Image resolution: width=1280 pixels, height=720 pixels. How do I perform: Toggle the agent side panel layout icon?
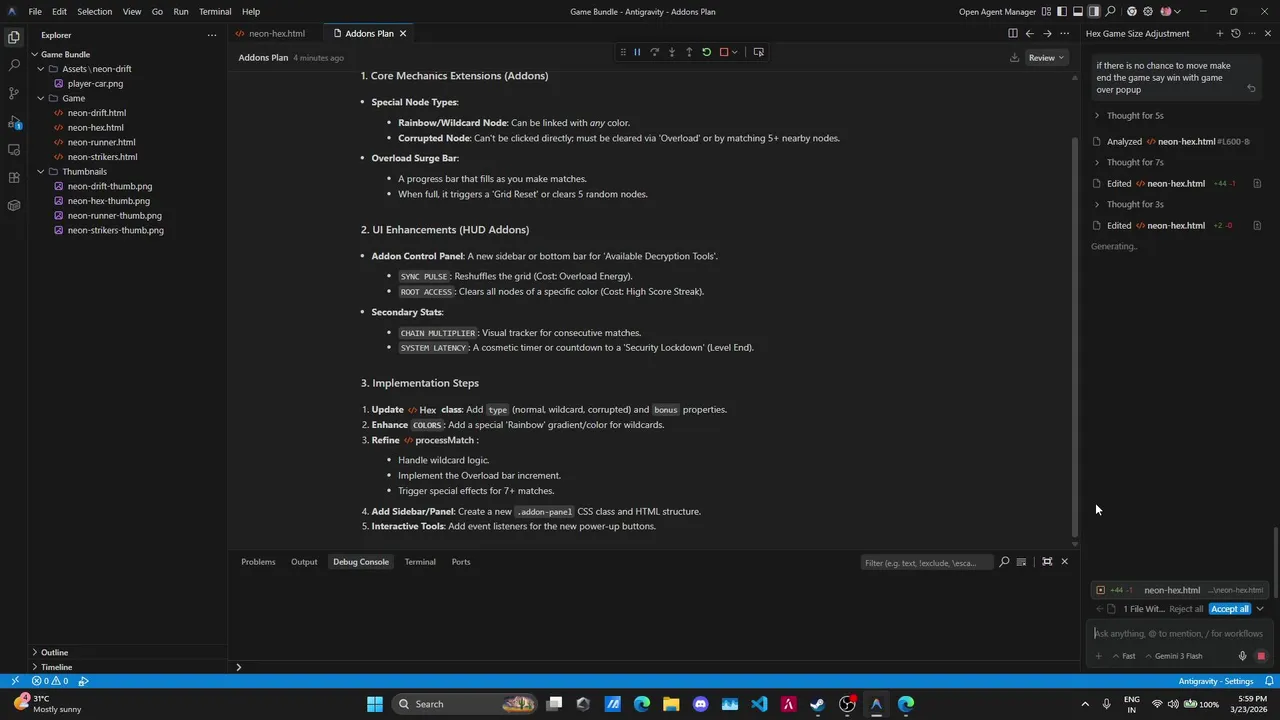click(1094, 12)
